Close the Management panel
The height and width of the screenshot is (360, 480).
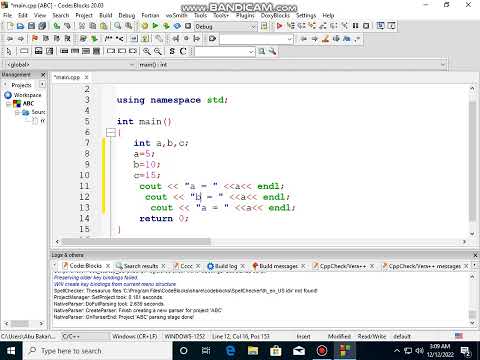(x=43, y=74)
